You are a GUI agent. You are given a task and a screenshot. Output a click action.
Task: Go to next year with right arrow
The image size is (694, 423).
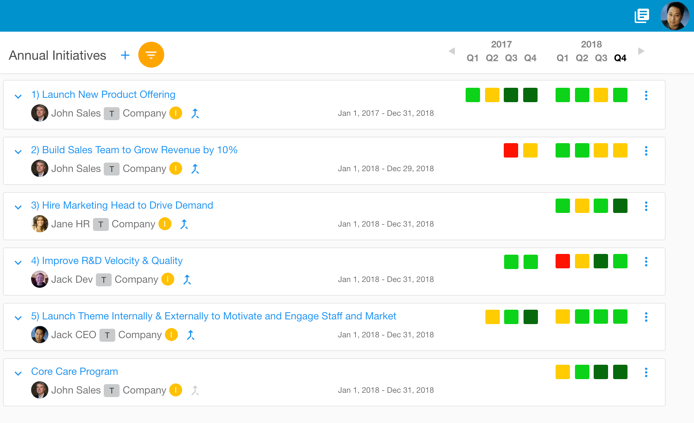641,51
